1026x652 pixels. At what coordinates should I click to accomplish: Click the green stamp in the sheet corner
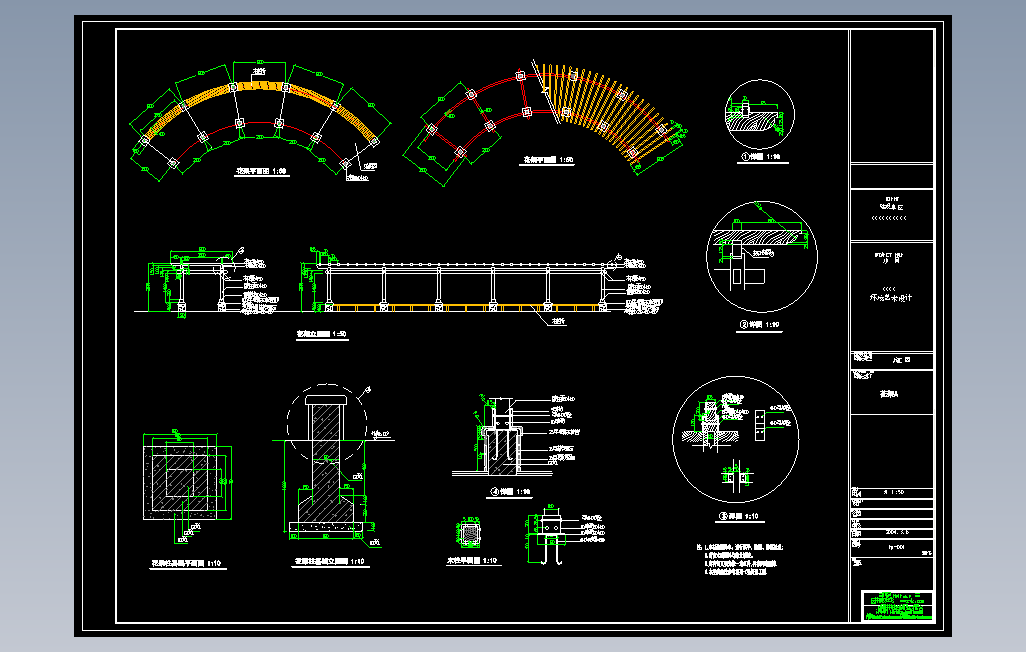coord(897,605)
